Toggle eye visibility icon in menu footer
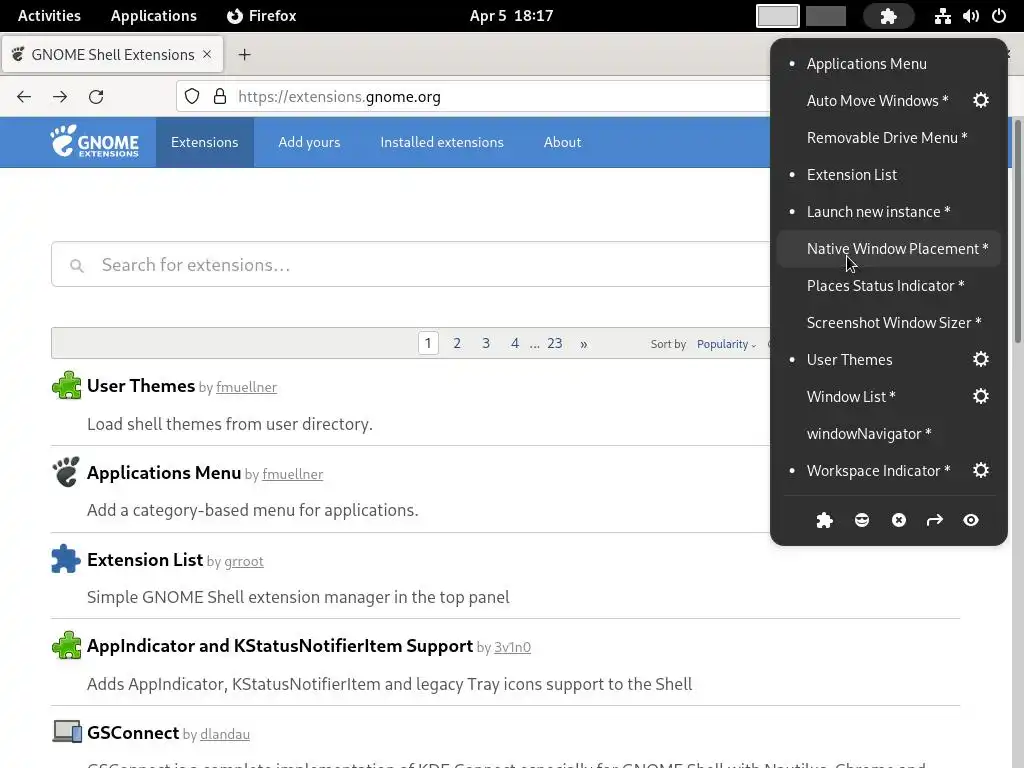 pyautogui.click(x=970, y=520)
